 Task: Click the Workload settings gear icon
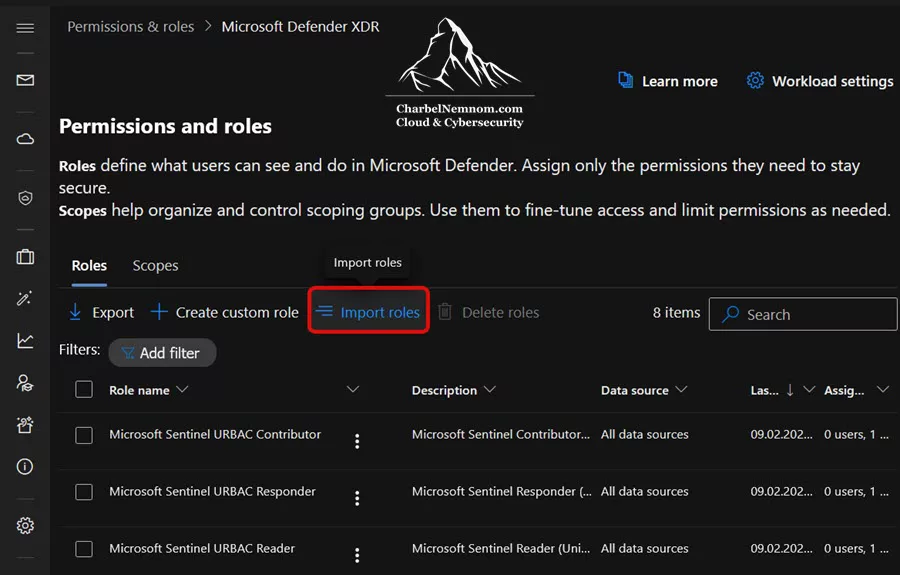click(755, 80)
